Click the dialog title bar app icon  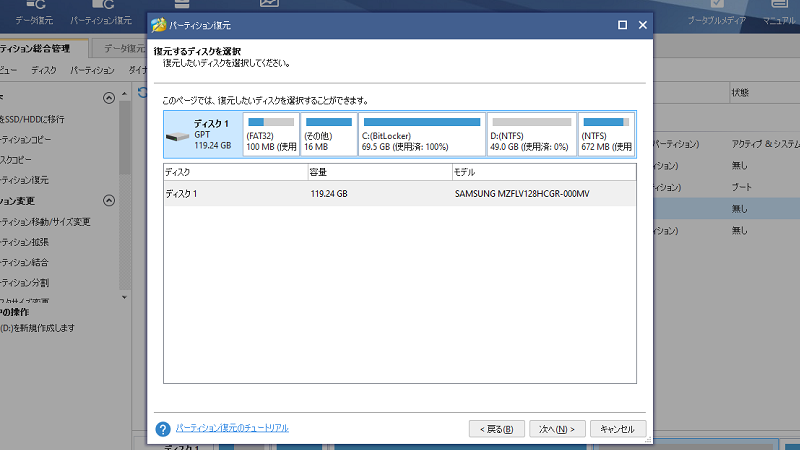[159, 25]
